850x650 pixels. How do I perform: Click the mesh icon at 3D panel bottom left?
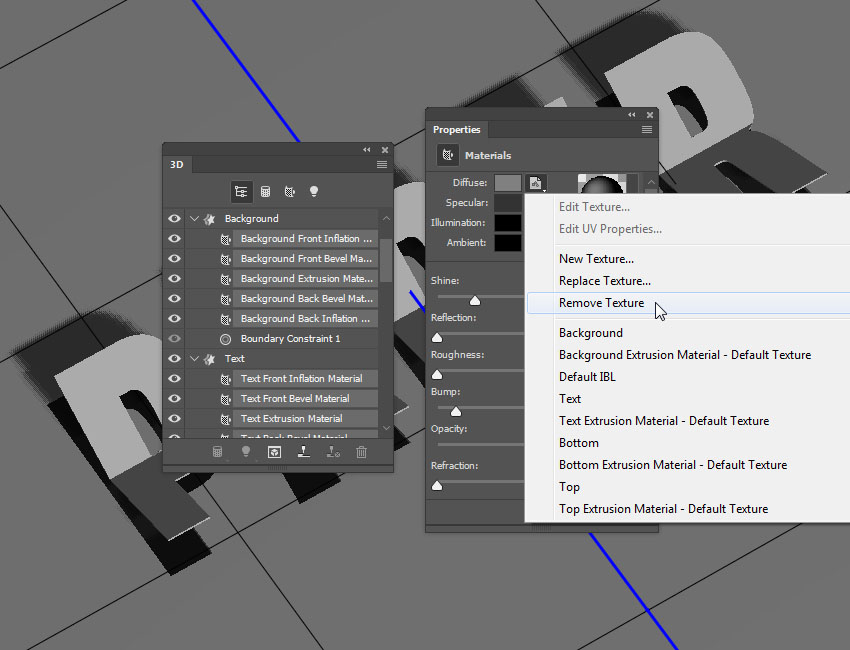click(217, 452)
